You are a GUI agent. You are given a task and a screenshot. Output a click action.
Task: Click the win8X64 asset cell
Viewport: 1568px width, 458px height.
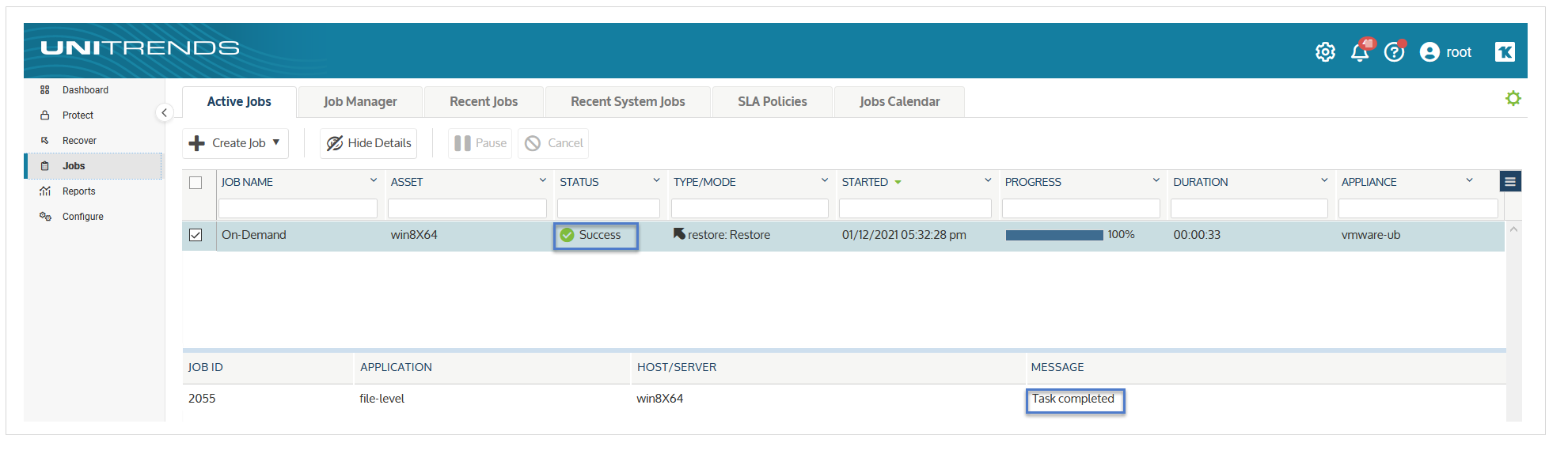(414, 235)
